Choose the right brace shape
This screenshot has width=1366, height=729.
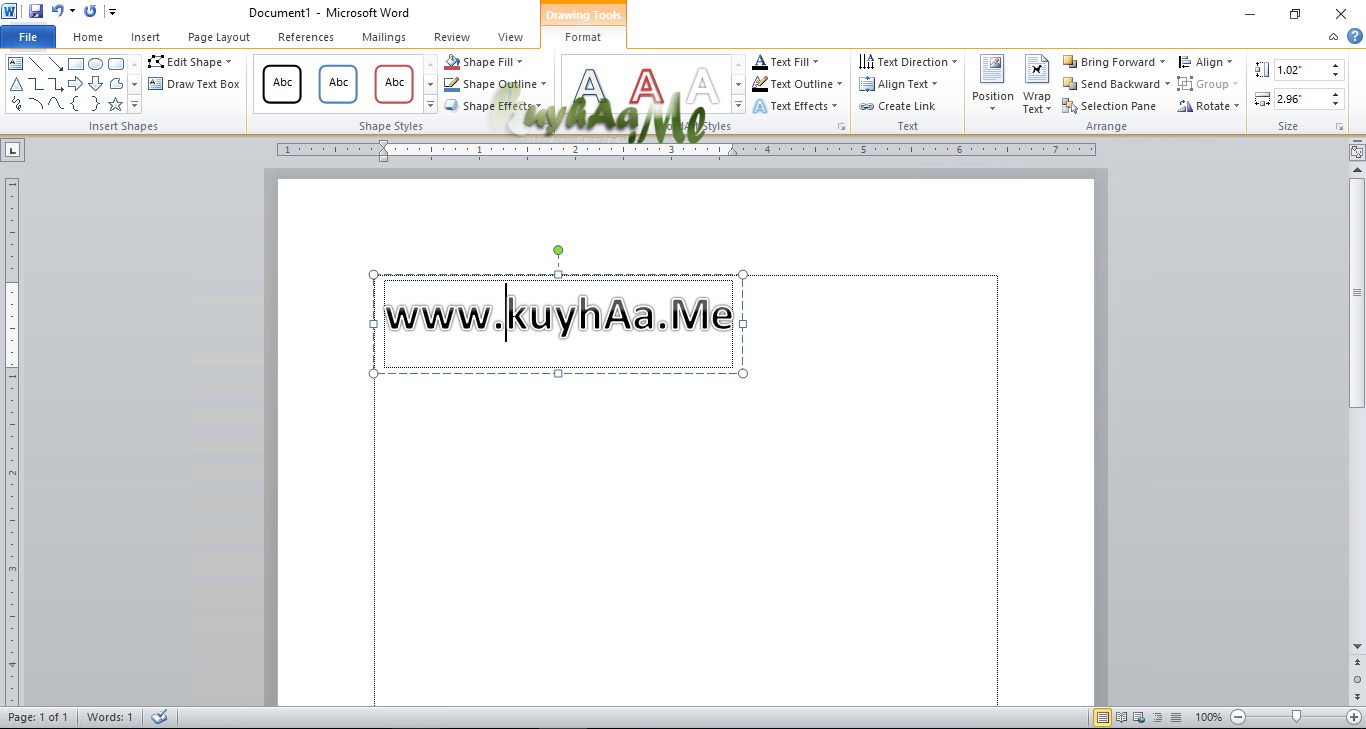[x=96, y=104]
